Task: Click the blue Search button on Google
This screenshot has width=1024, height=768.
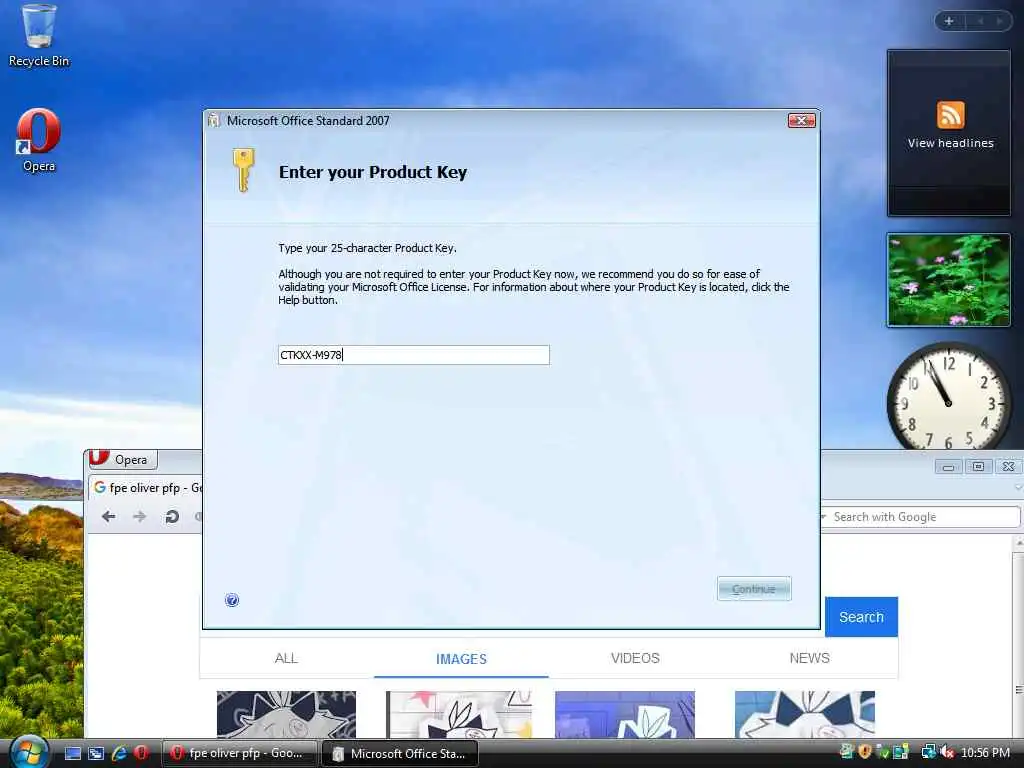Action: coord(861,616)
